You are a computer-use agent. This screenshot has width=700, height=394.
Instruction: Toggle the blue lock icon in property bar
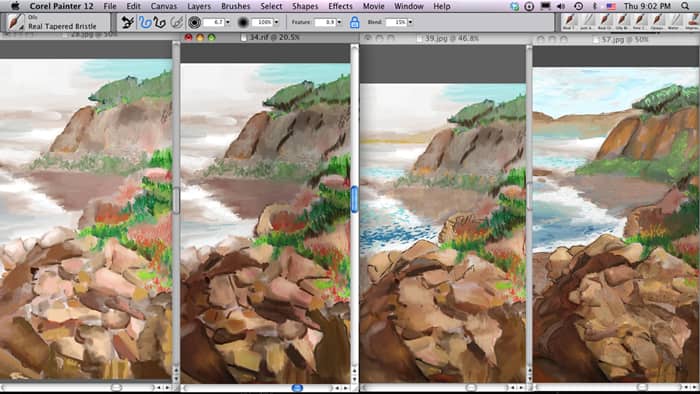[354, 22]
